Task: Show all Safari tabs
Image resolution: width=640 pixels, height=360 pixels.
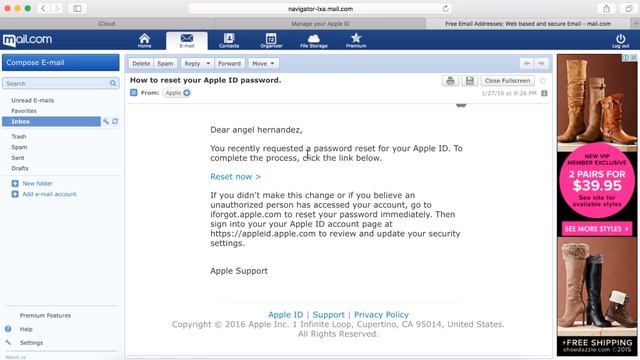Action: click(629, 8)
